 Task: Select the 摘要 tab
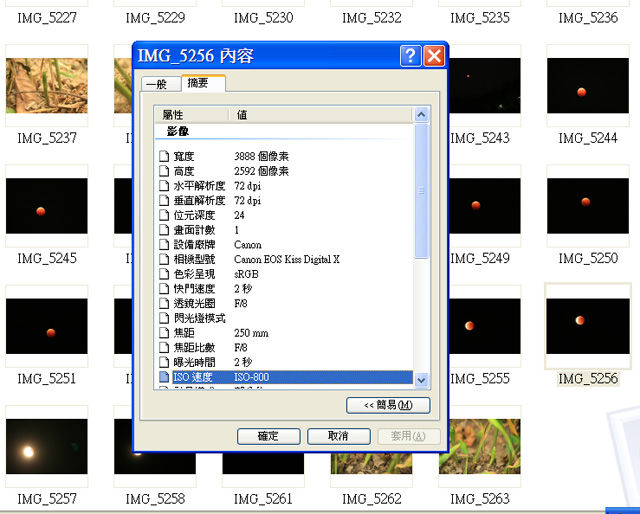pyautogui.click(x=203, y=83)
